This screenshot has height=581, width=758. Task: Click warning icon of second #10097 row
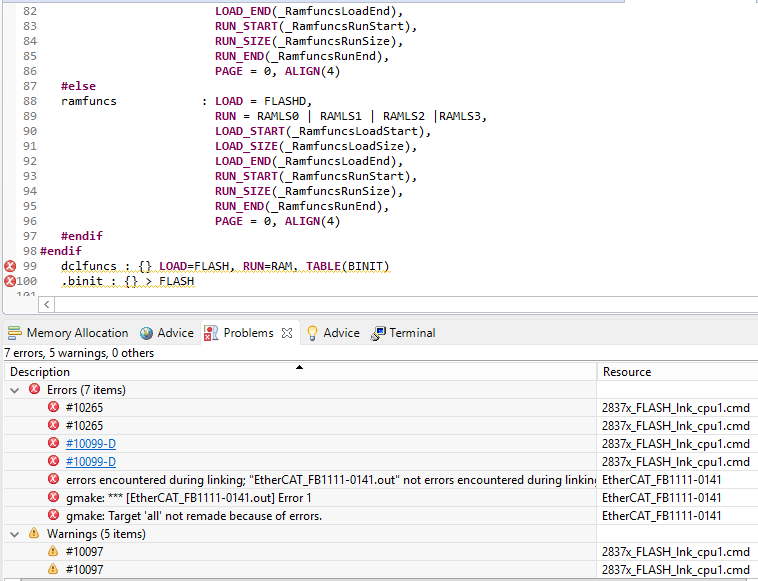(x=53, y=569)
